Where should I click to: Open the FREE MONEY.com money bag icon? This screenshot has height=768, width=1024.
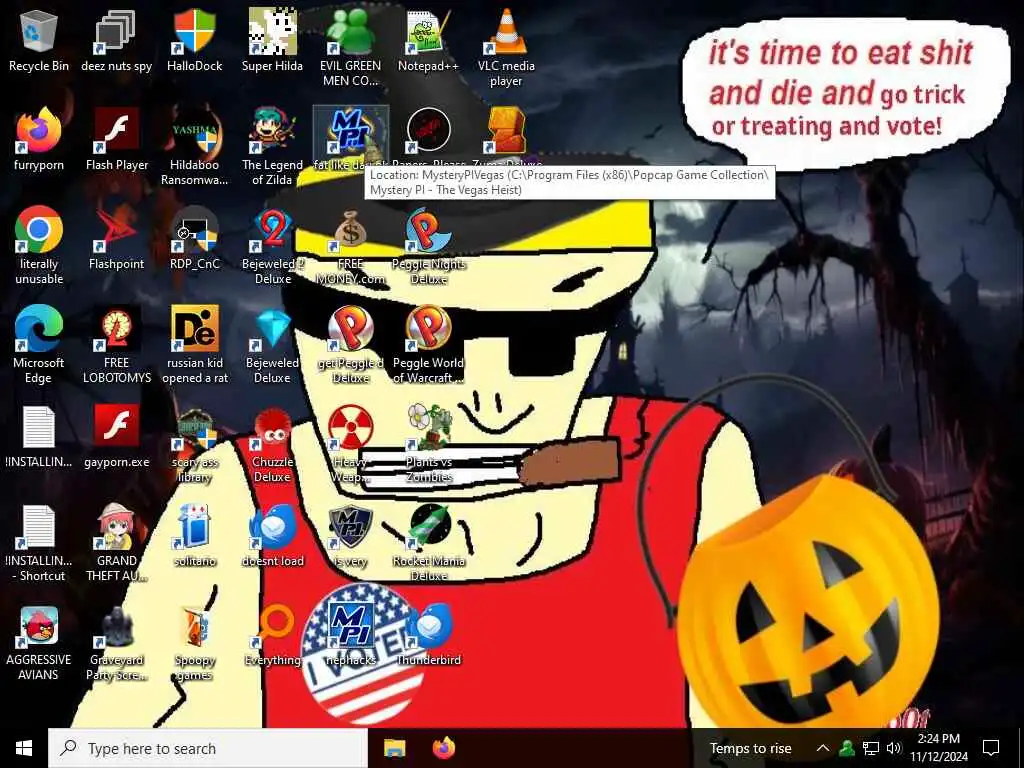pyautogui.click(x=350, y=246)
